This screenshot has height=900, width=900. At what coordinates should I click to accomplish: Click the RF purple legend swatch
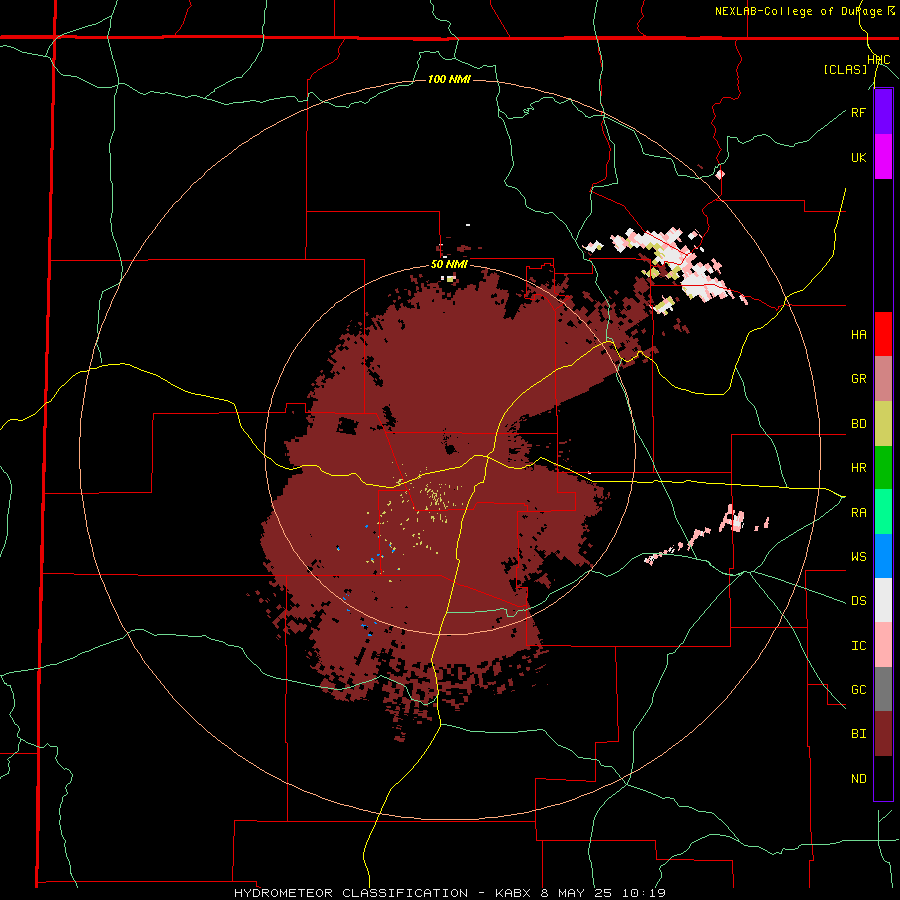click(x=883, y=112)
